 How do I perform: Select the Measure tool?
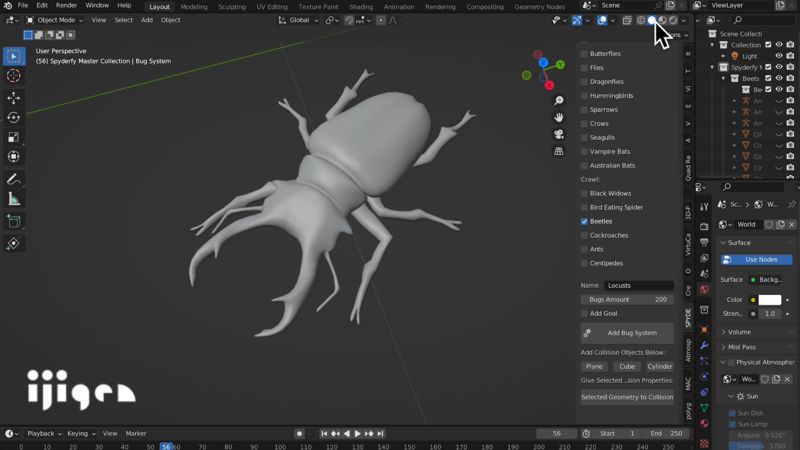click(x=14, y=199)
